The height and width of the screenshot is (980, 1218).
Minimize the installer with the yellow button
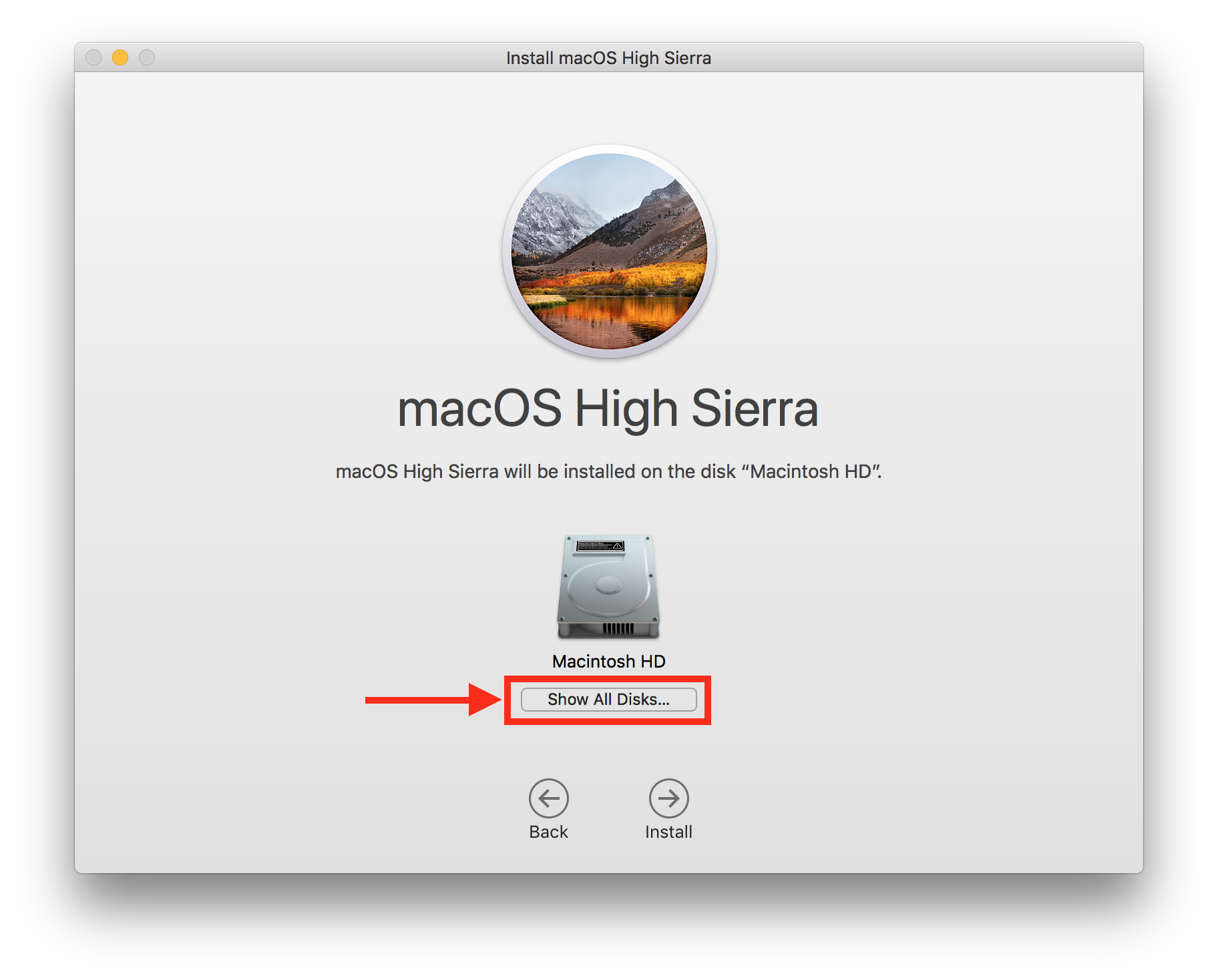120,57
